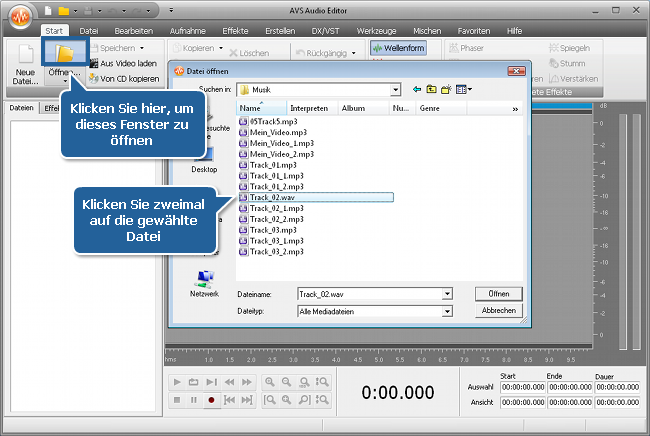This screenshot has width=650, height=436.
Task: Click the Dateiname input field
Action: pyautogui.click(x=370, y=294)
